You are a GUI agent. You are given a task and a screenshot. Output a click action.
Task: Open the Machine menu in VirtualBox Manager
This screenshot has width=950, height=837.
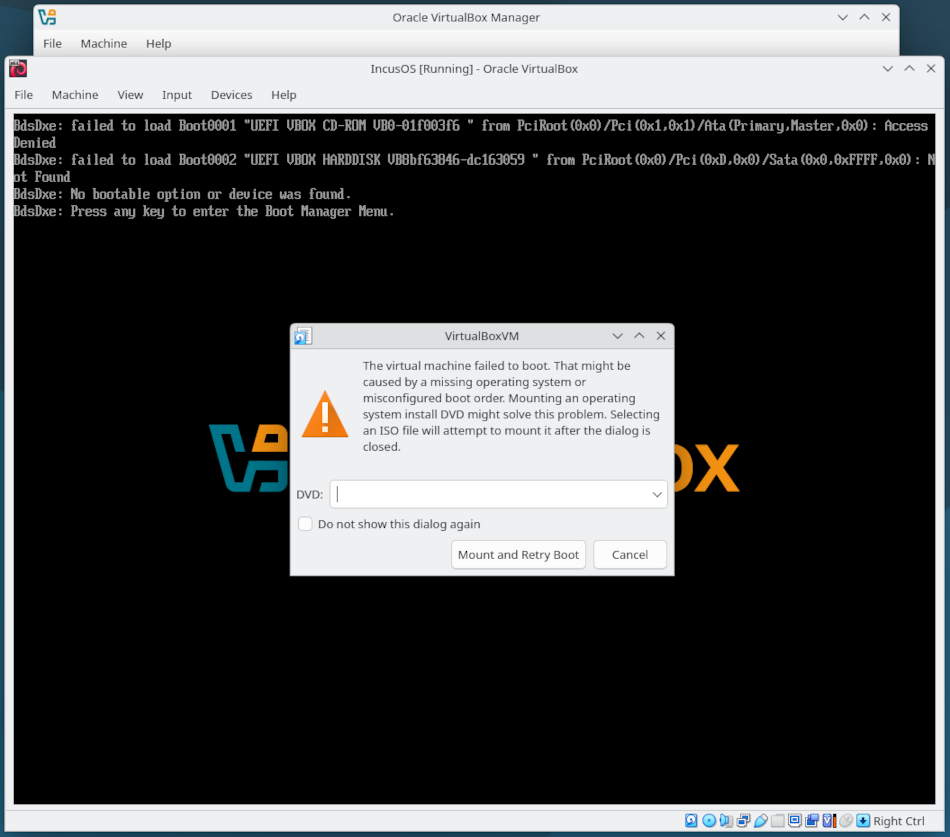point(103,43)
